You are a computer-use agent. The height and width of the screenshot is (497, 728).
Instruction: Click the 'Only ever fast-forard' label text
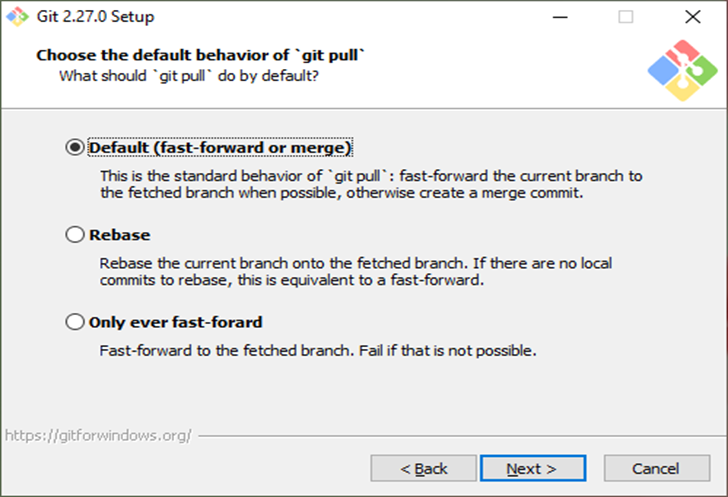pyautogui.click(x=175, y=322)
